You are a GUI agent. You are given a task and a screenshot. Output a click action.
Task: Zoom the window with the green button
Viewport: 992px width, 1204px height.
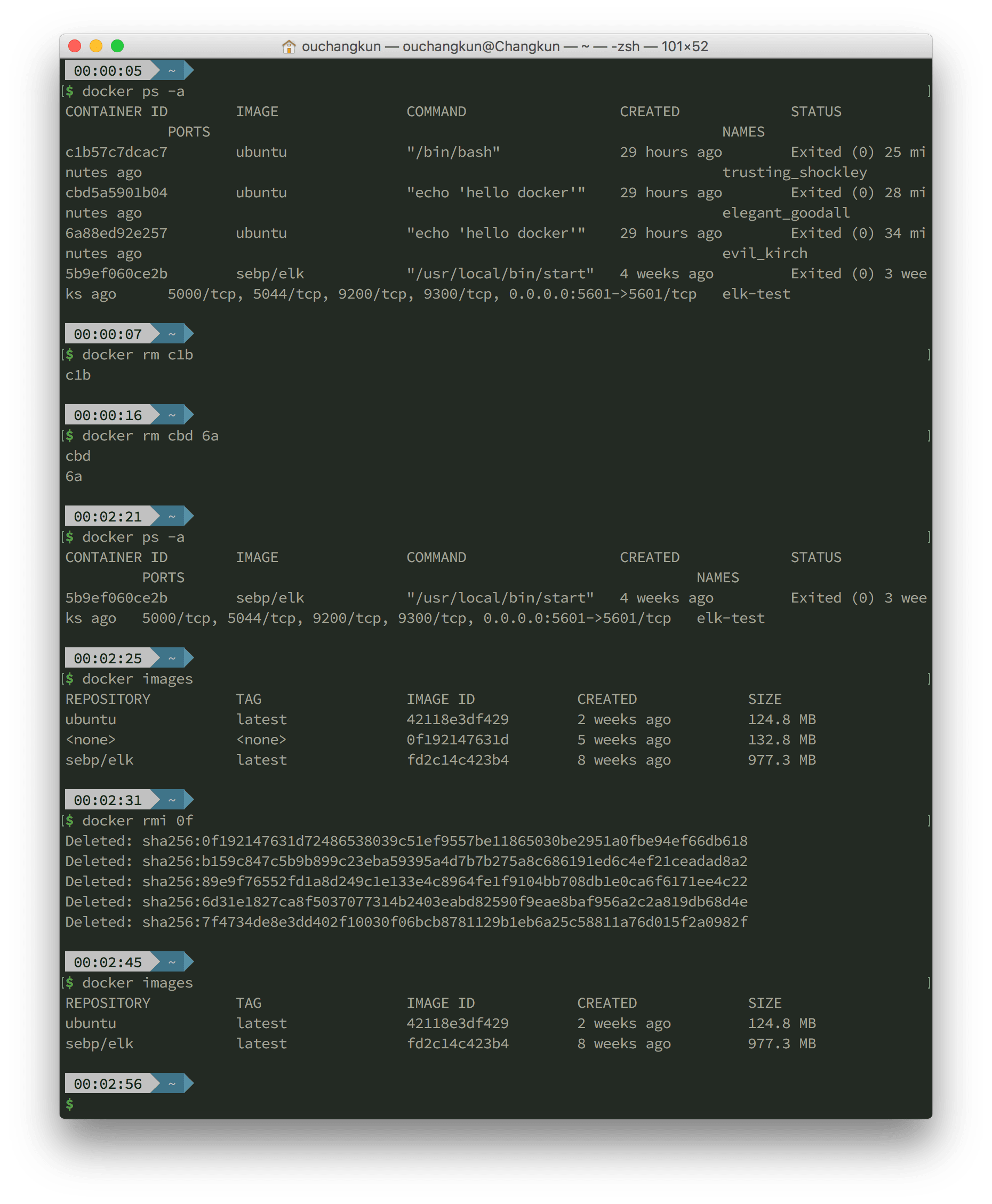coord(117,46)
